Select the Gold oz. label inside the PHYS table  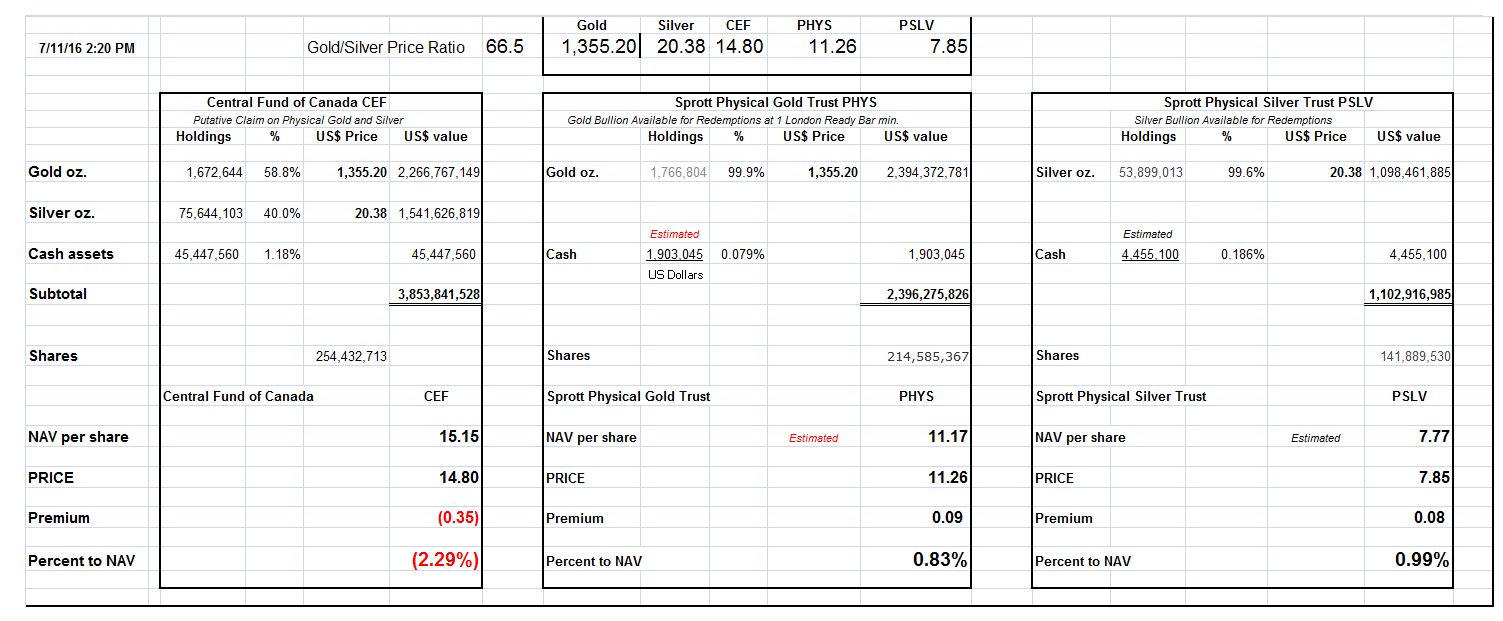[x=573, y=172]
